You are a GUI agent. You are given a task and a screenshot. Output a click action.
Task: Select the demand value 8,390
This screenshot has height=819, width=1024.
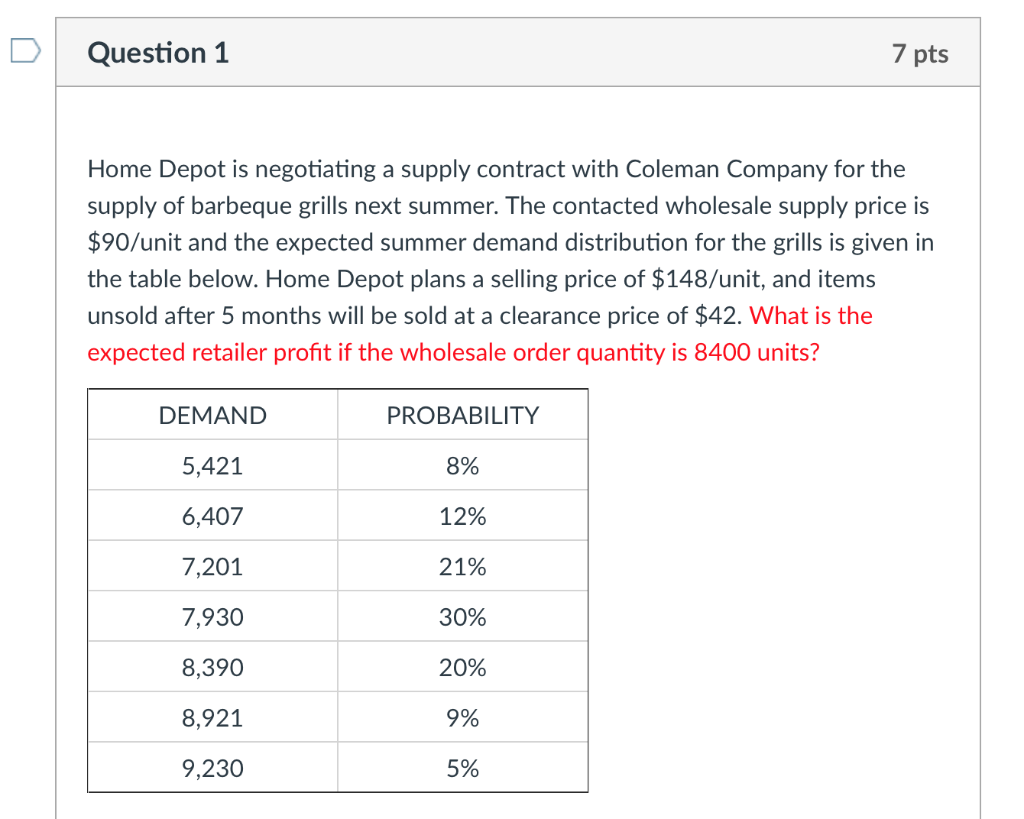(212, 667)
